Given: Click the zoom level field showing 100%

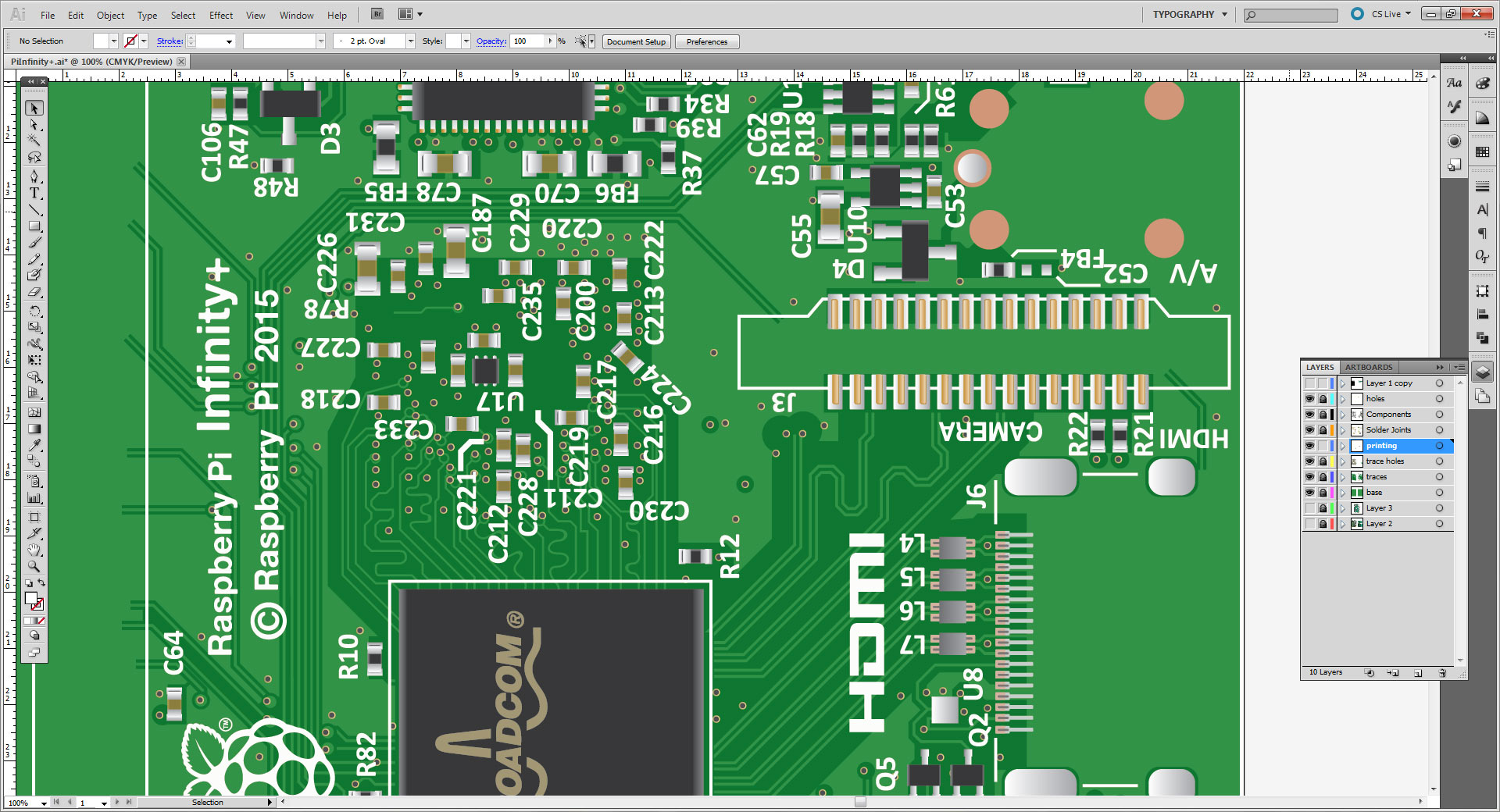Looking at the screenshot, I should pyautogui.click(x=22, y=803).
